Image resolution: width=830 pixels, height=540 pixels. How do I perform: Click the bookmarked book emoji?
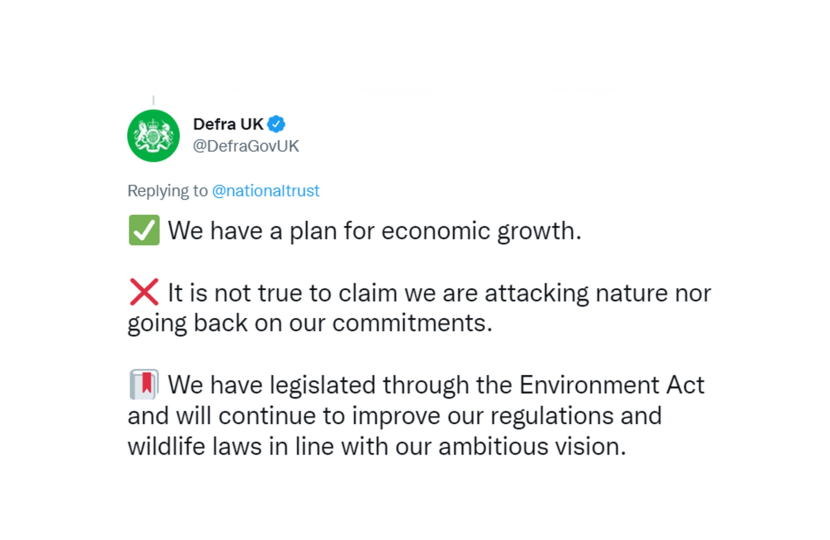point(144,385)
